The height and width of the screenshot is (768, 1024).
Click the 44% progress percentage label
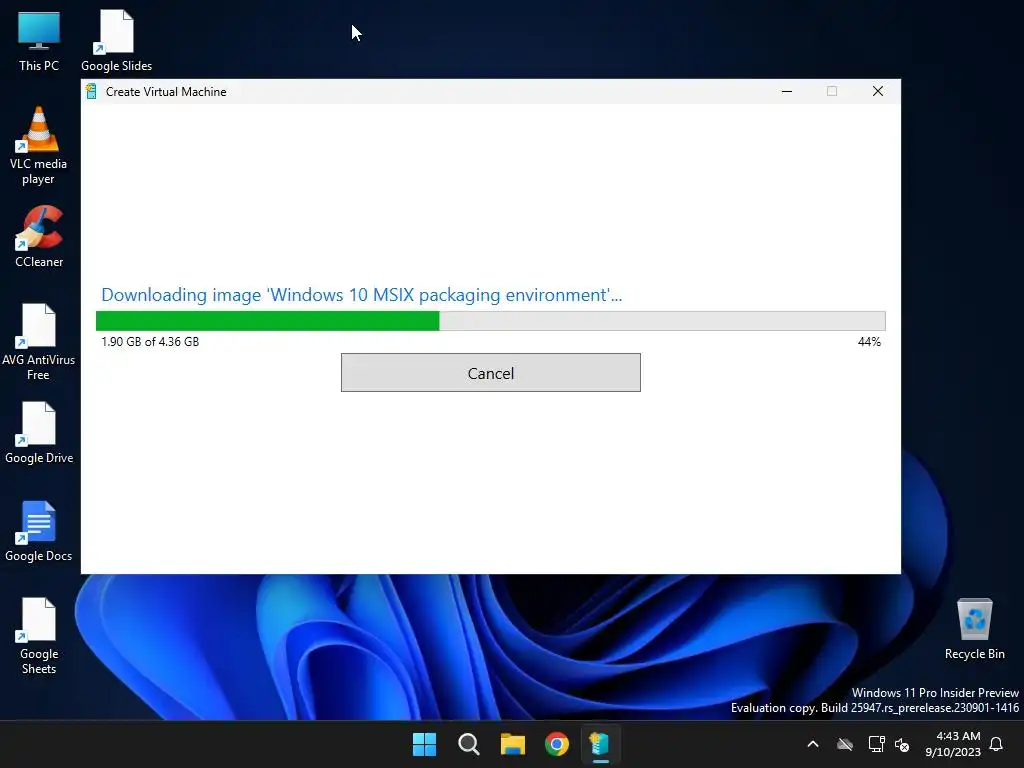point(869,342)
